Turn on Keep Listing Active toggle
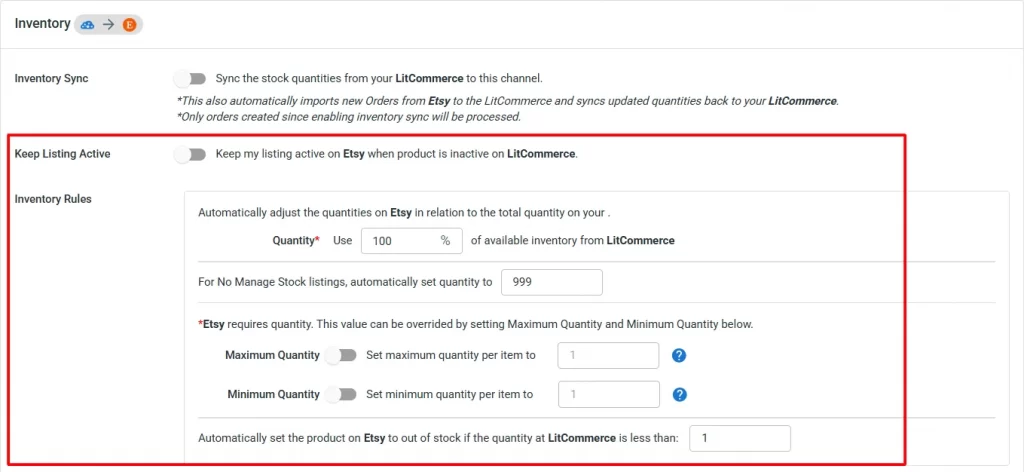This screenshot has width=1024, height=472. coord(190,155)
